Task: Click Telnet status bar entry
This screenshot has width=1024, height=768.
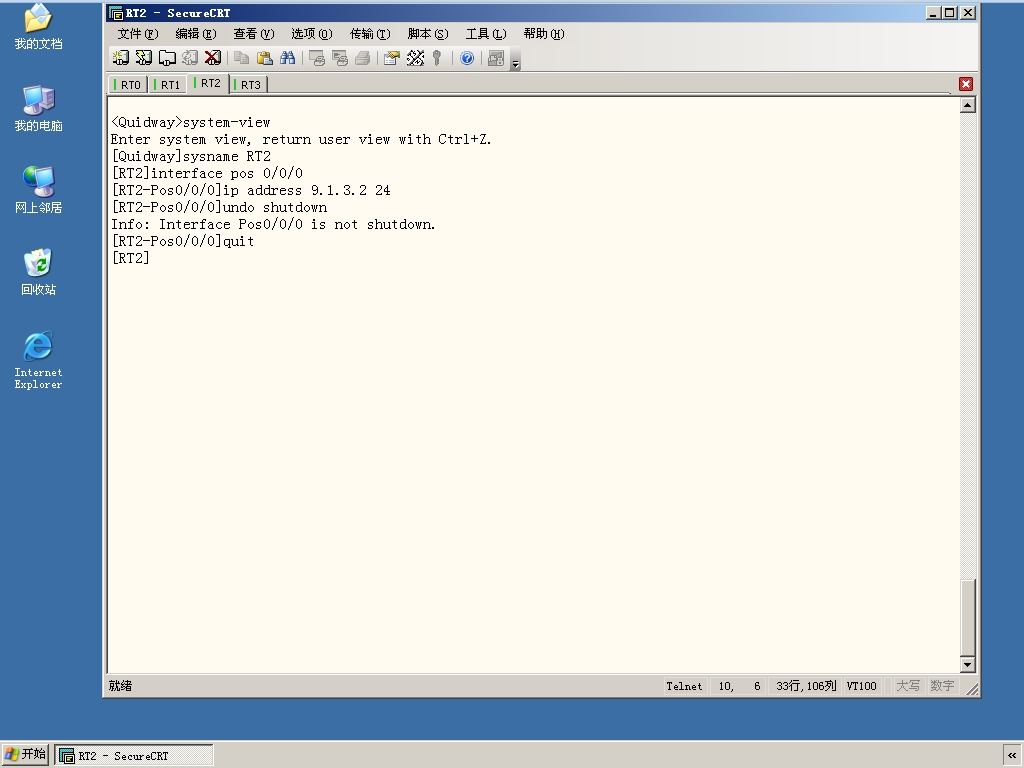Action: pyautogui.click(x=684, y=686)
